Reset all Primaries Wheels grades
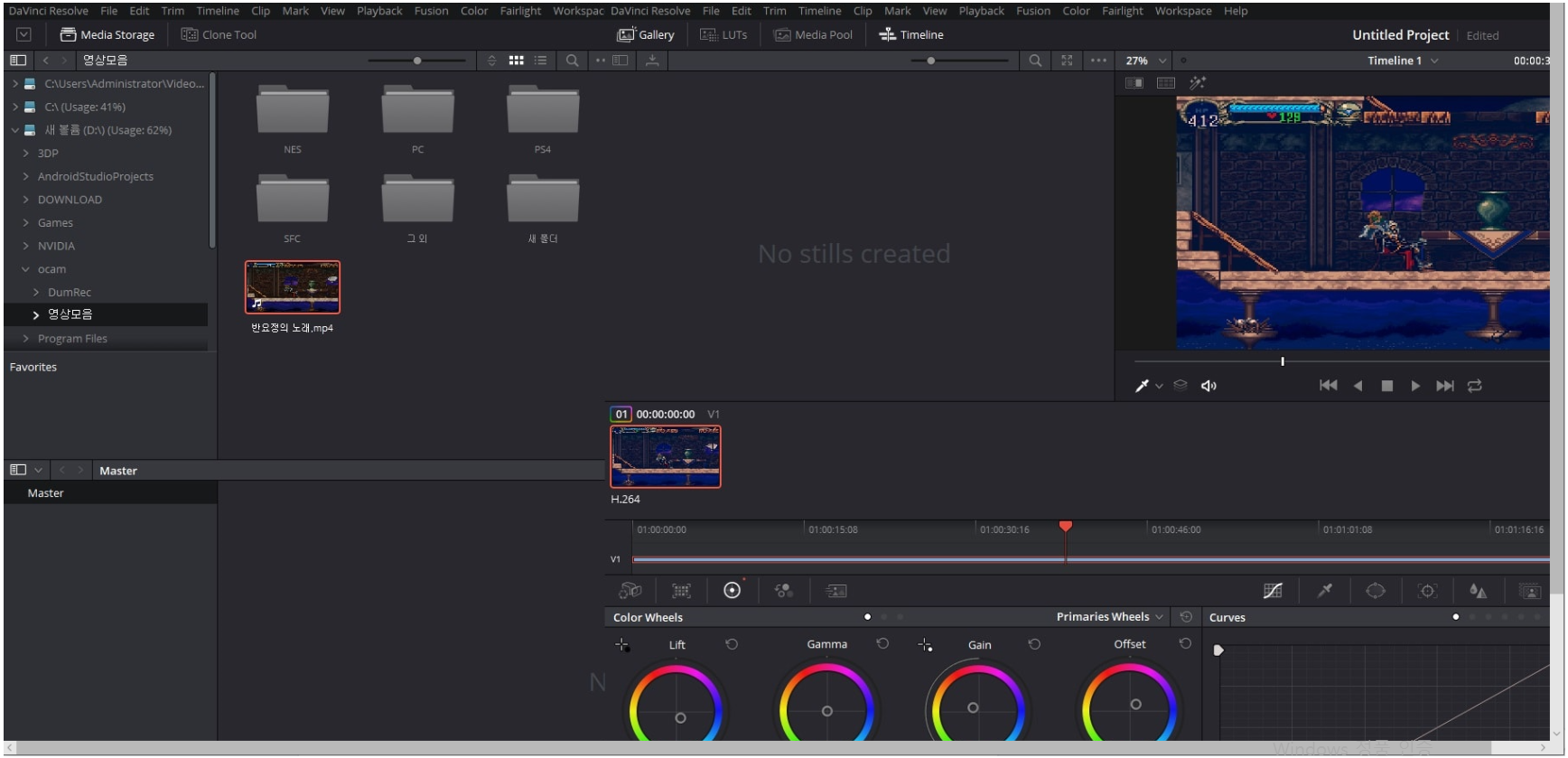Viewport: 1568px width, 758px height. pyautogui.click(x=1186, y=617)
